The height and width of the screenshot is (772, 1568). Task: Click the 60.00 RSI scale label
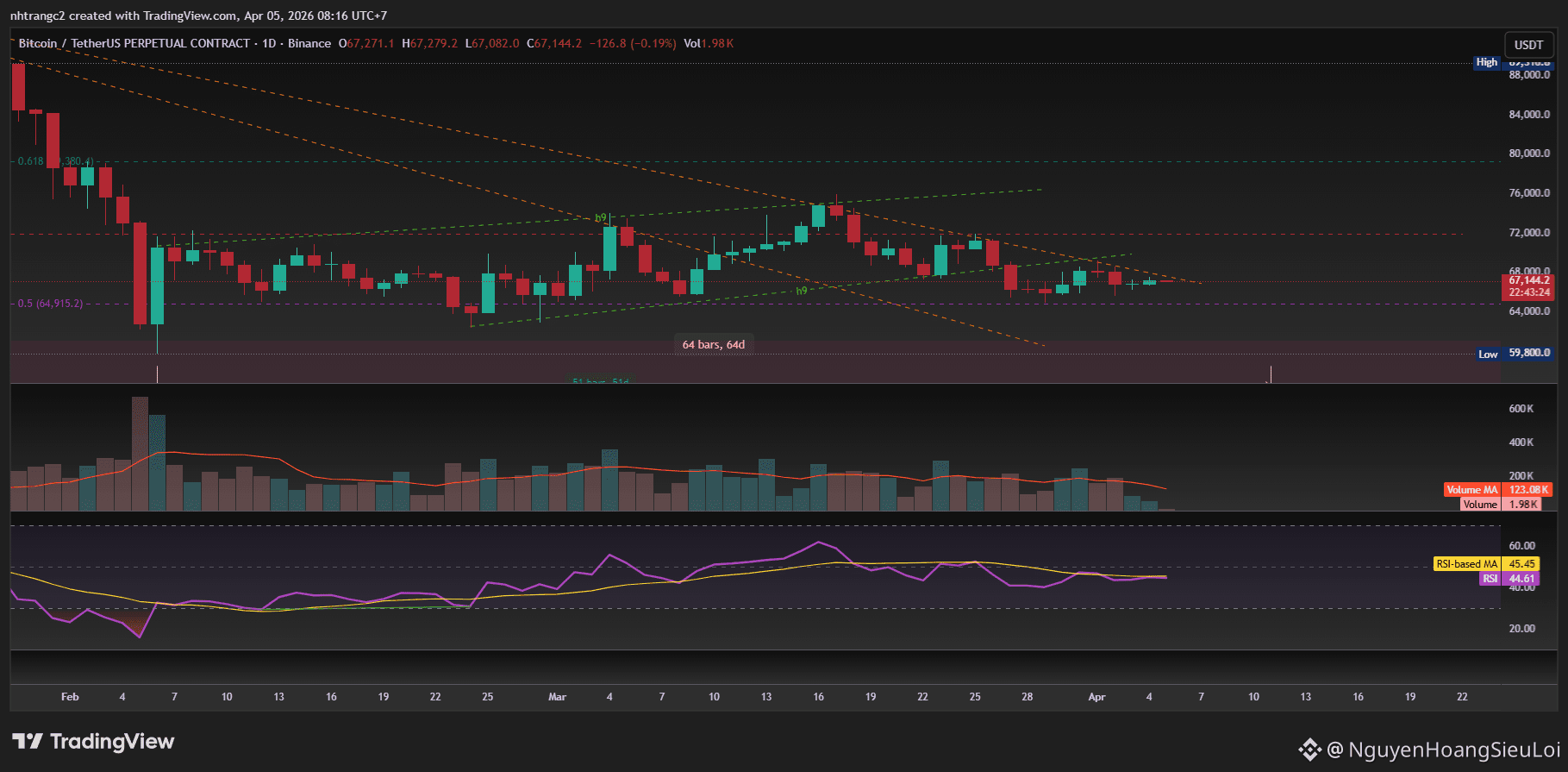click(x=1521, y=546)
